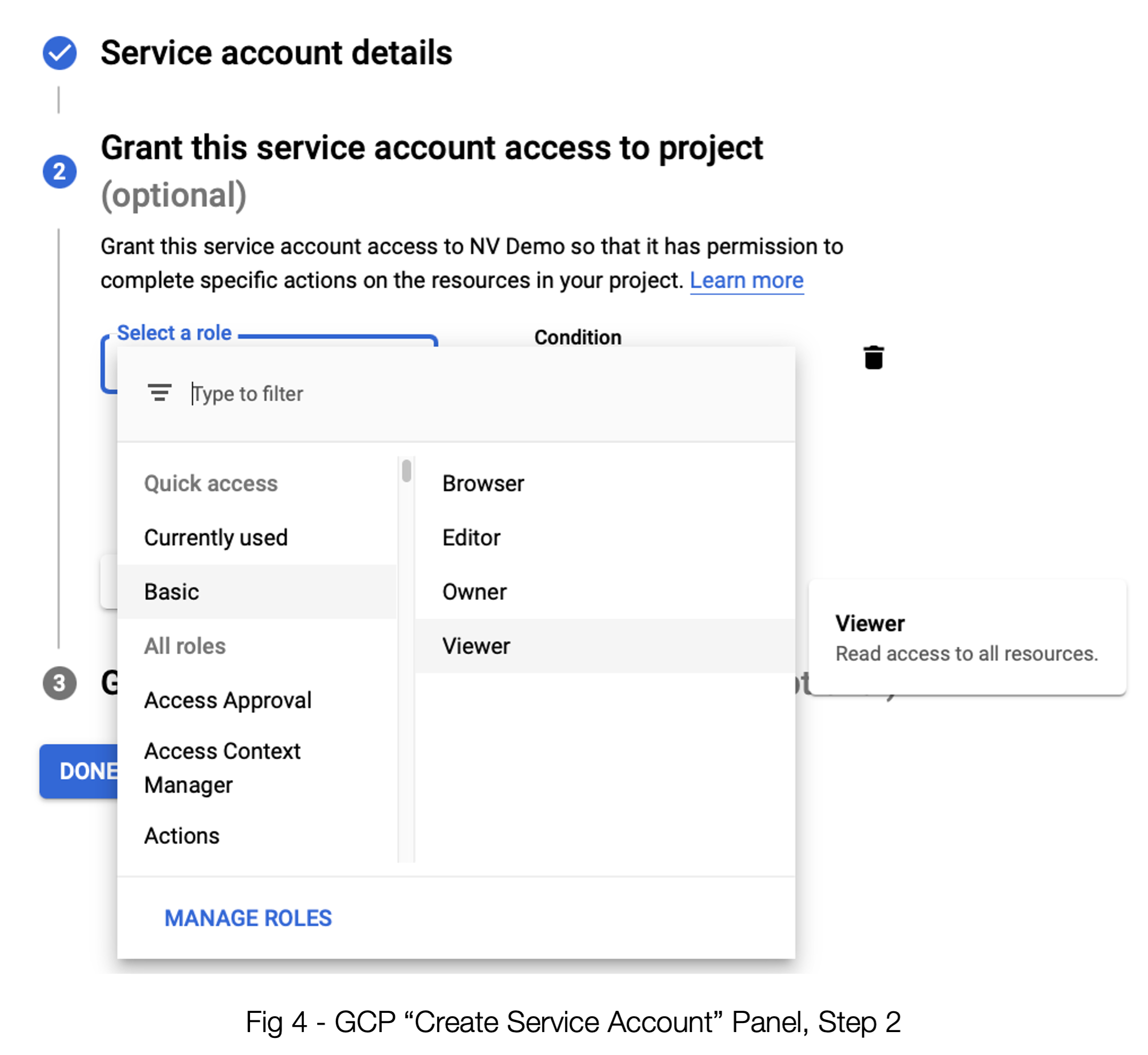
Task: Select the Editor role
Action: [x=471, y=538]
